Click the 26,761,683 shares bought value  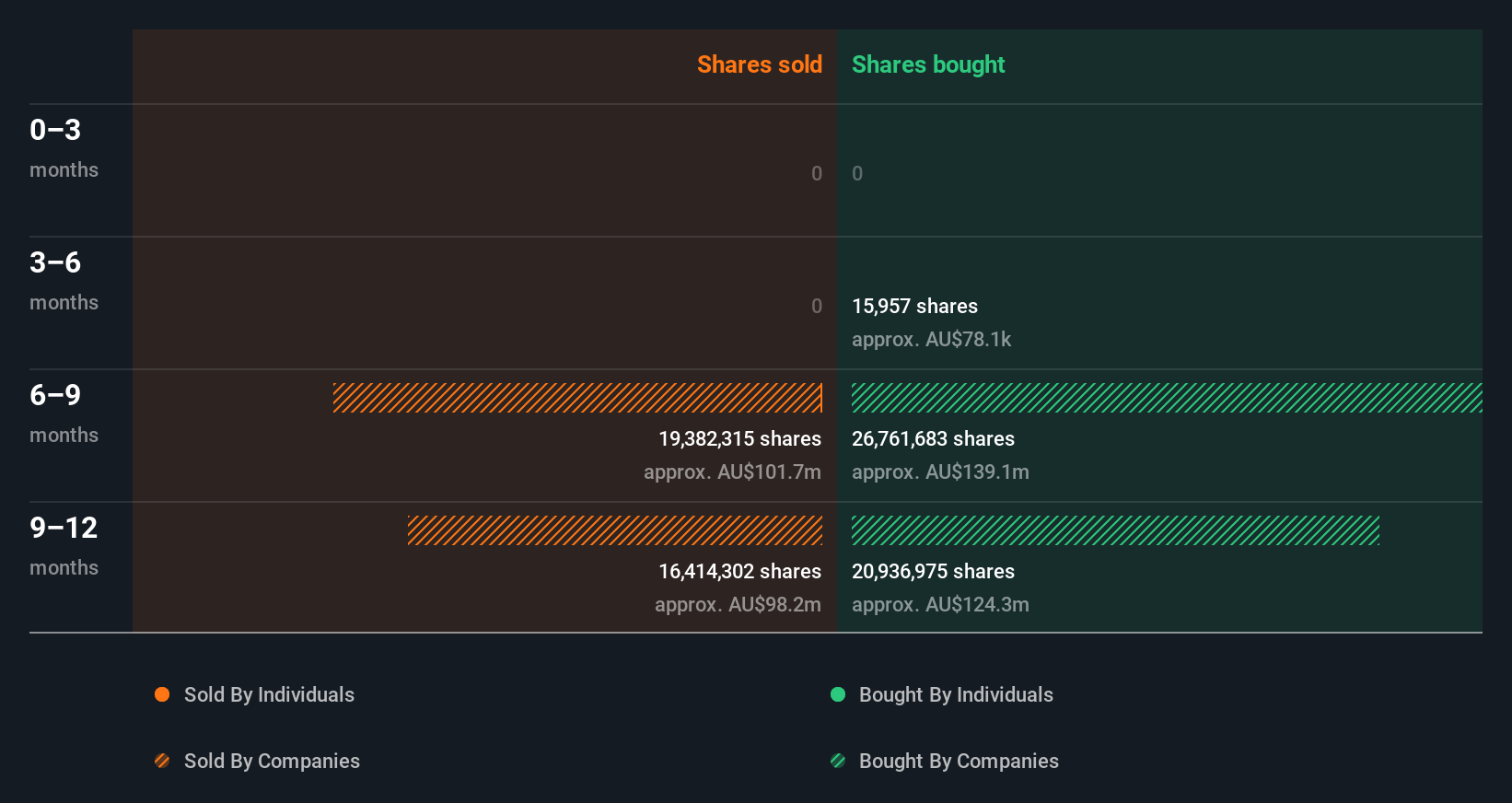click(933, 438)
